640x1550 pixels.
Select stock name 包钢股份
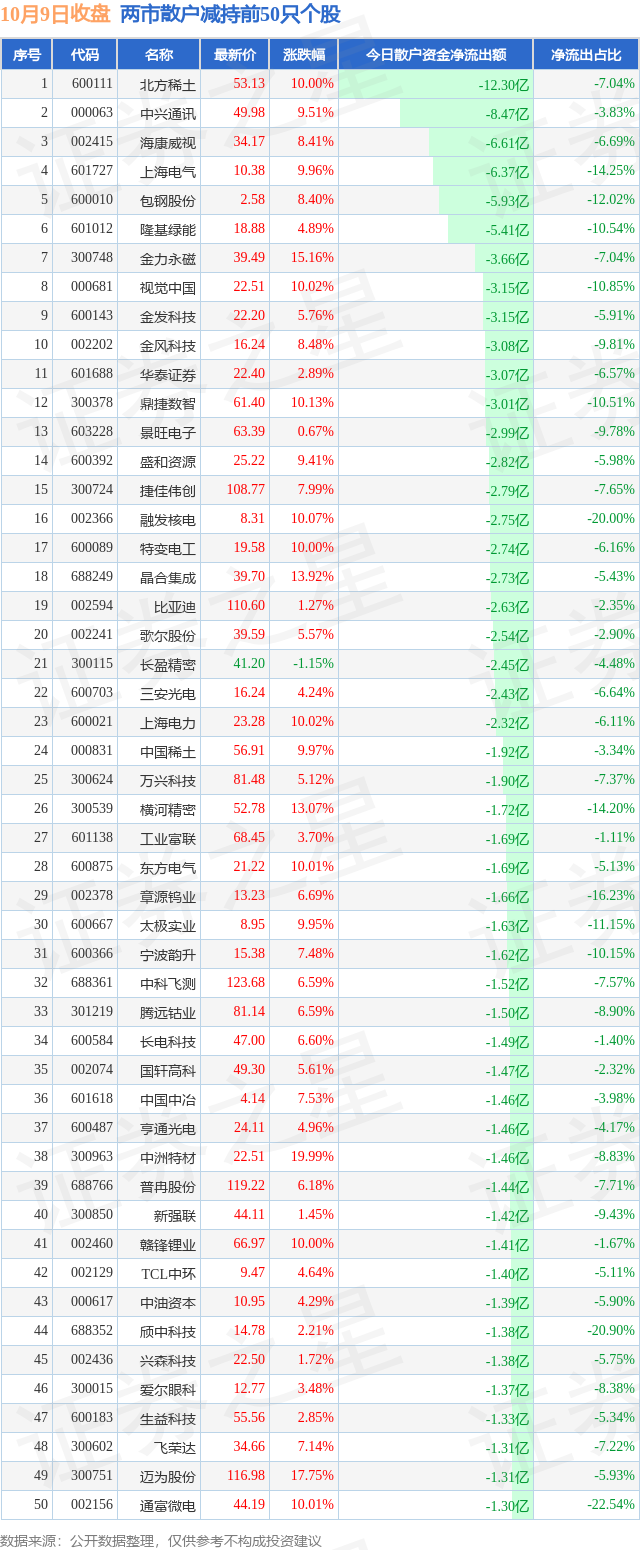click(168, 200)
